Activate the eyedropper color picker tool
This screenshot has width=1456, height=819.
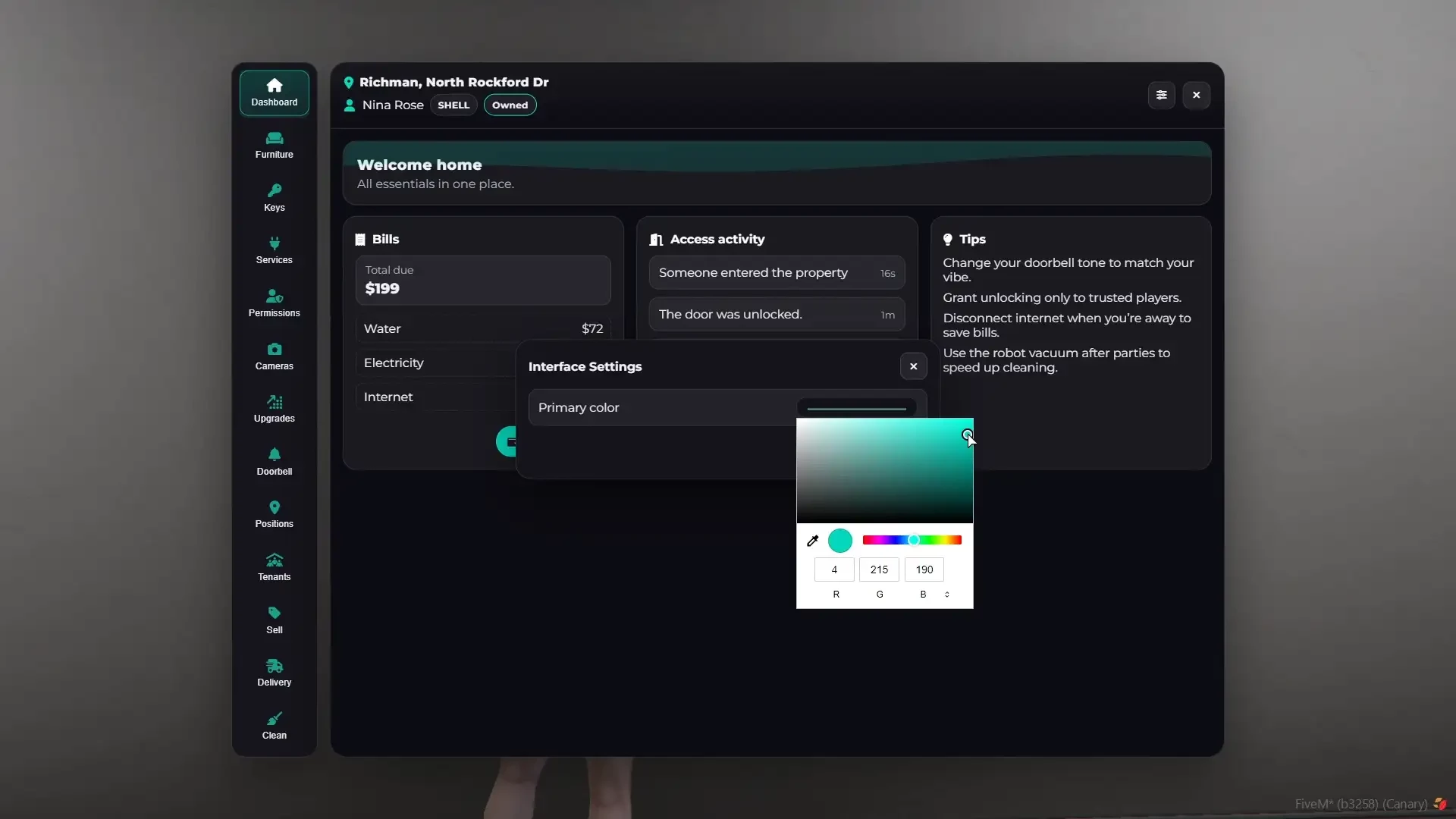point(812,541)
